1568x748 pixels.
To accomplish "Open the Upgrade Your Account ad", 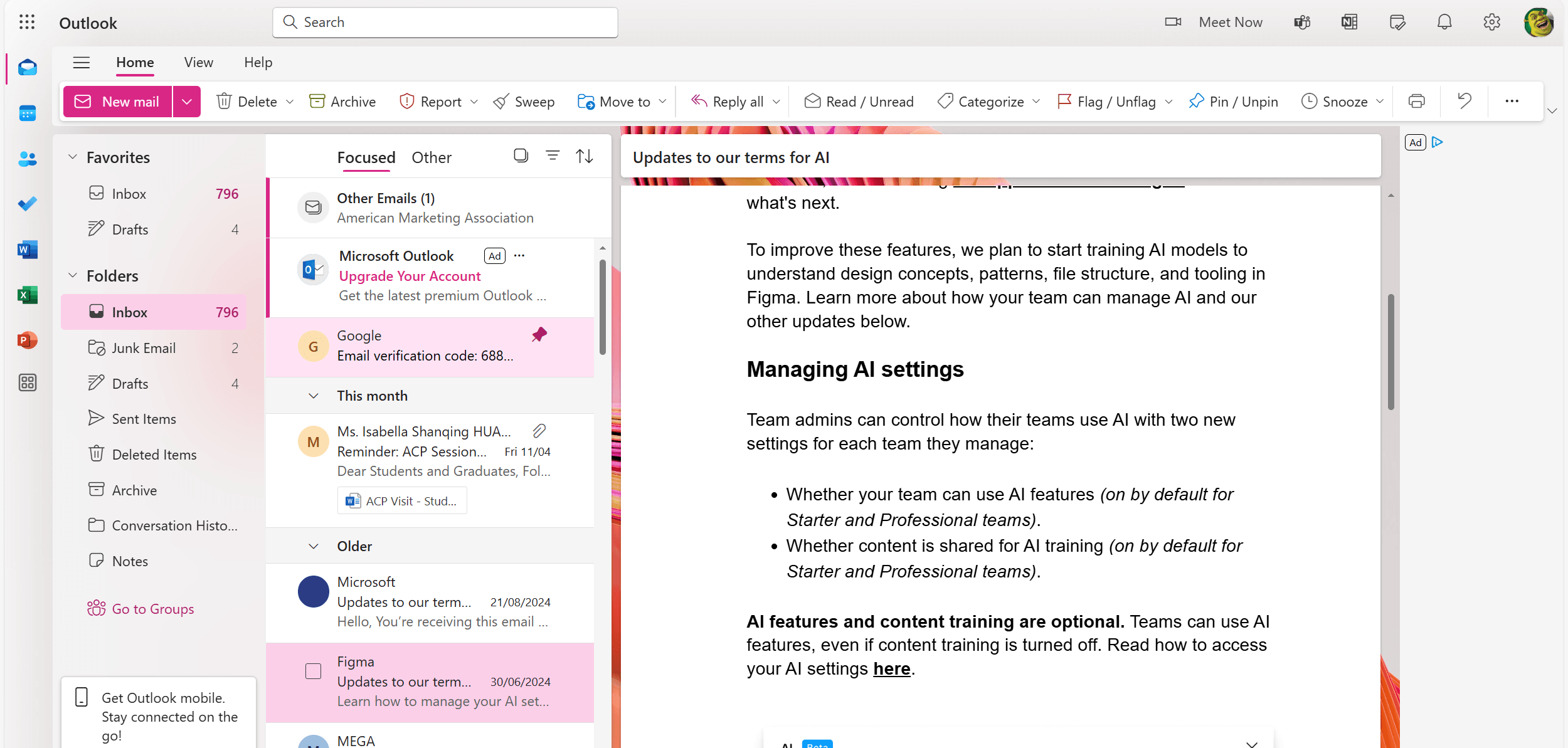I will pos(410,276).
